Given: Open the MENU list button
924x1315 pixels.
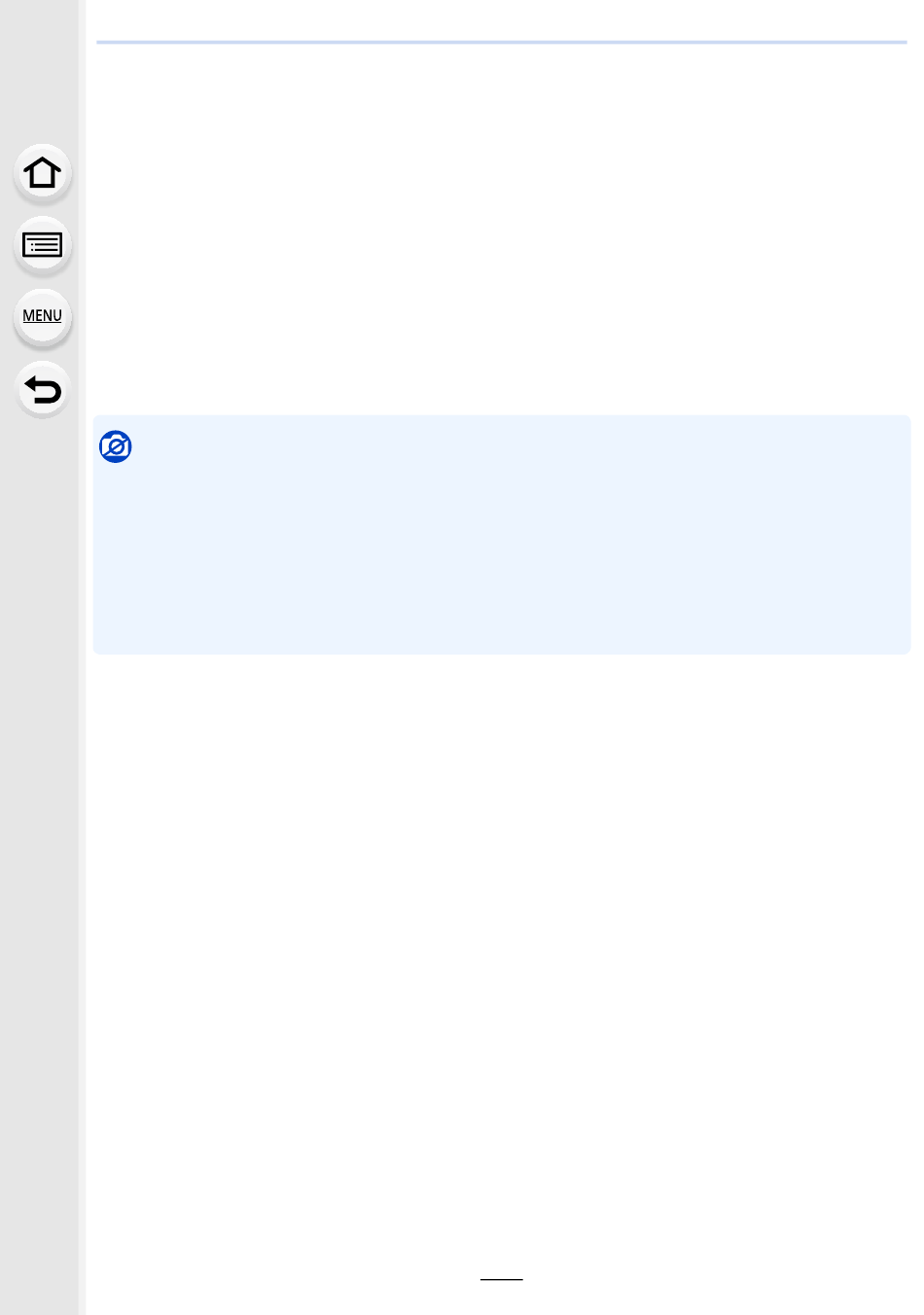Looking at the screenshot, I should [x=42, y=317].
